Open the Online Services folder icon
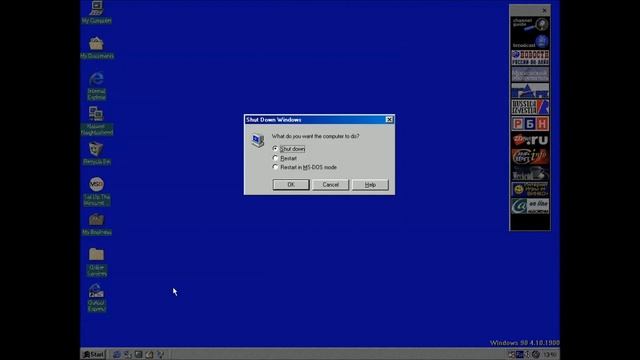 tap(97, 262)
